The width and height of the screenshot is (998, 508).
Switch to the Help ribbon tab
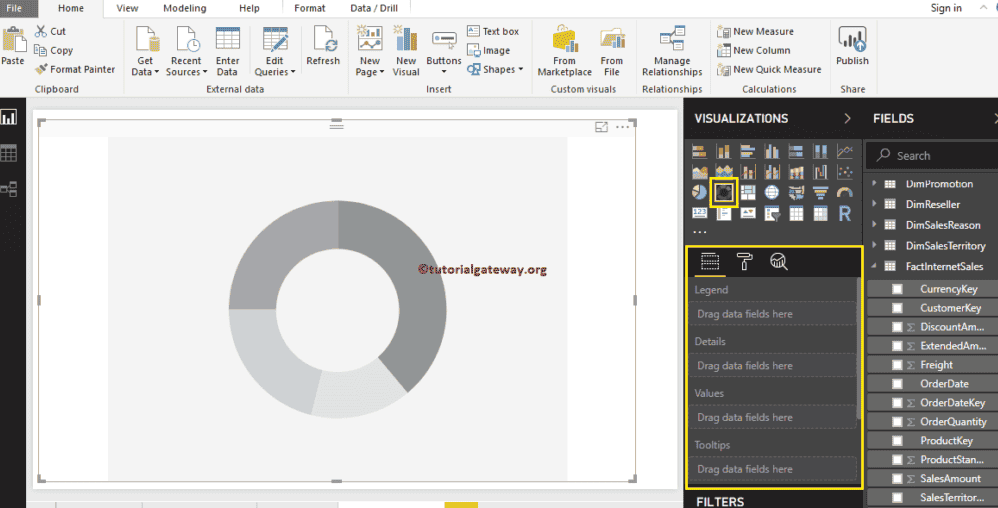pyautogui.click(x=249, y=8)
